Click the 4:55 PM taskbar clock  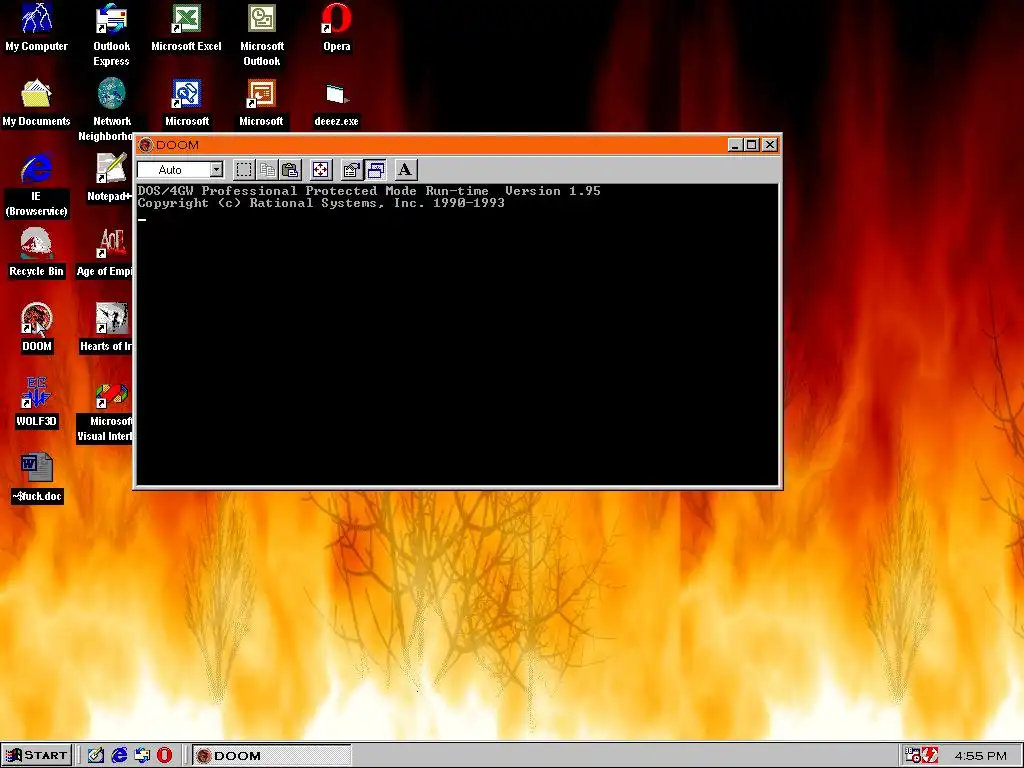(x=980, y=756)
